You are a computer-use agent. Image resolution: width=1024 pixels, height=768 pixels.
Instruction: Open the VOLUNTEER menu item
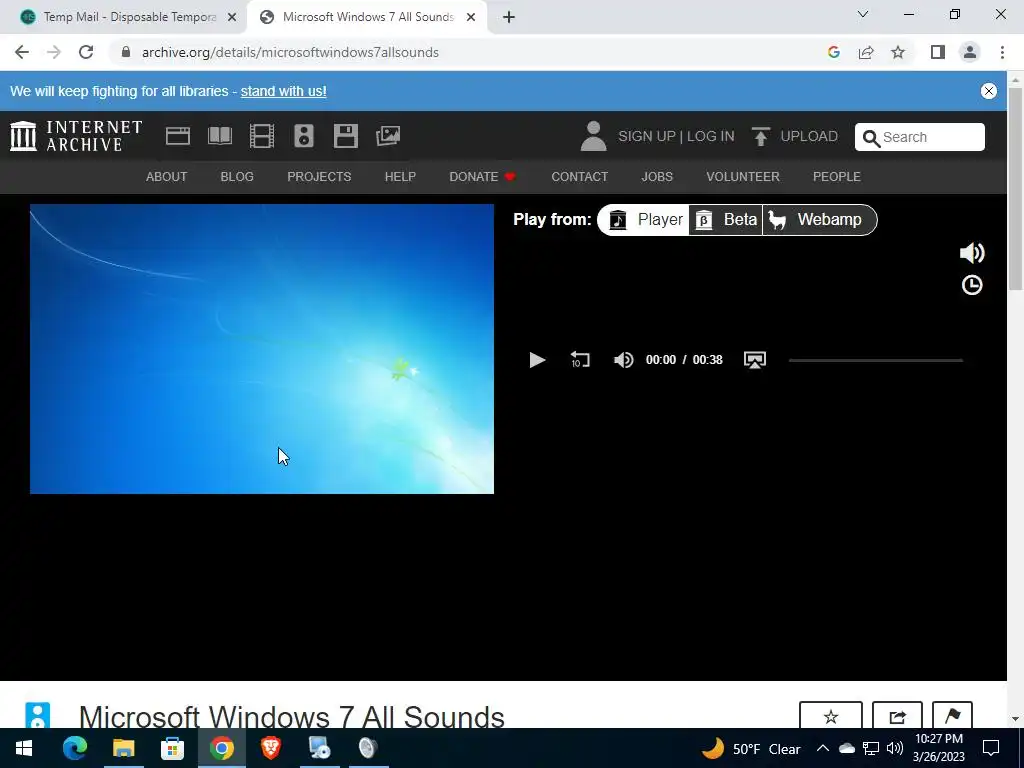(743, 176)
